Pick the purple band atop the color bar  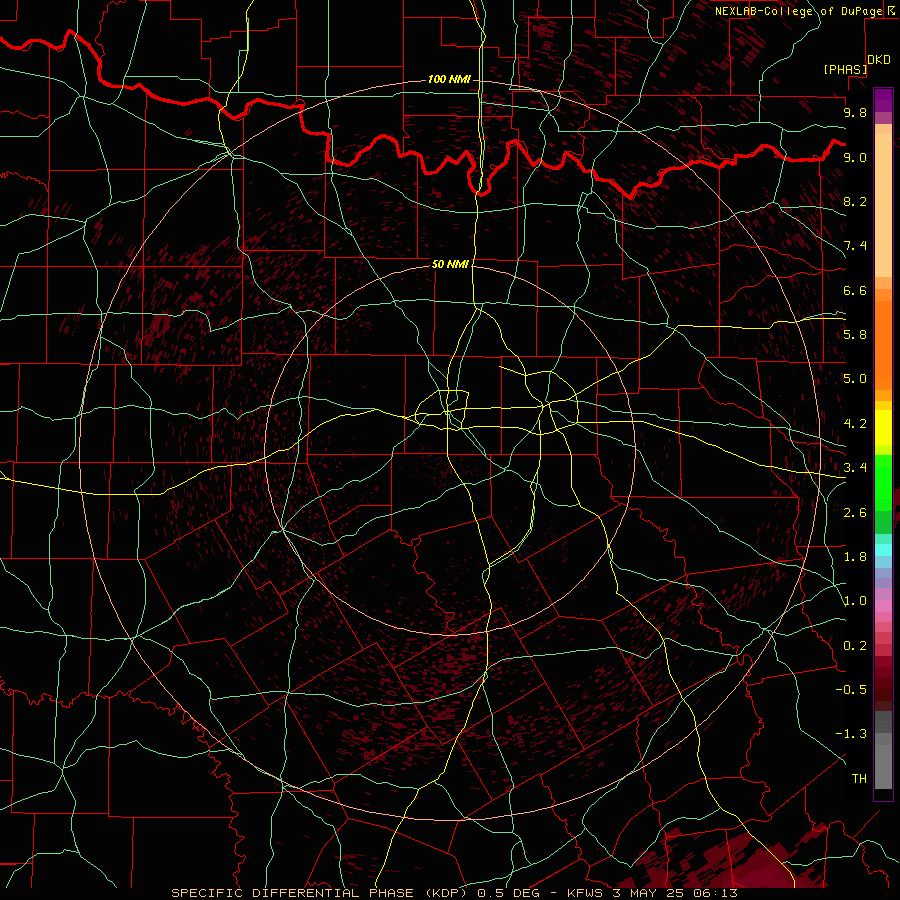click(x=883, y=100)
